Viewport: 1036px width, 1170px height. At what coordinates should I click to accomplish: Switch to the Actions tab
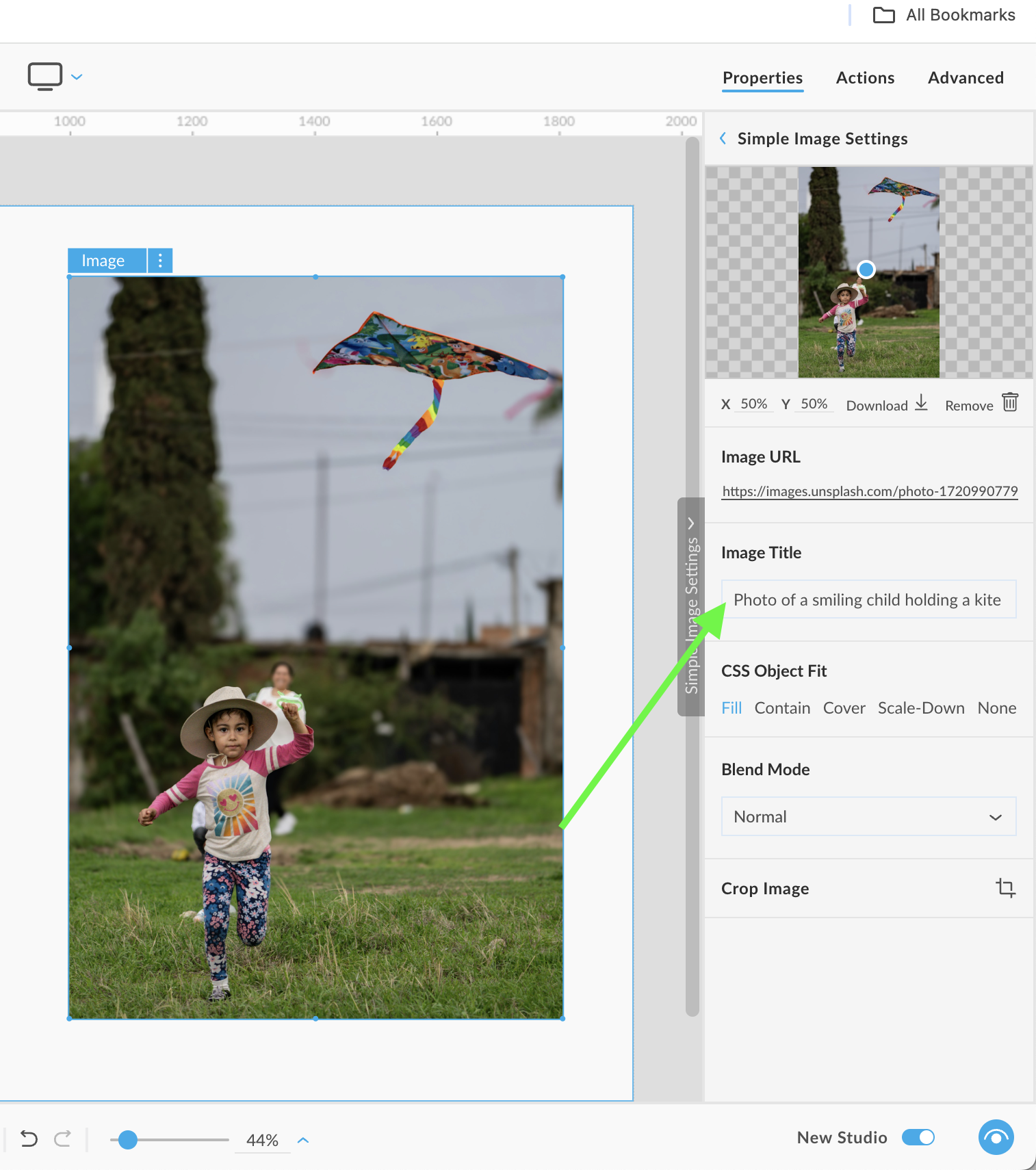tap(865, 78)
